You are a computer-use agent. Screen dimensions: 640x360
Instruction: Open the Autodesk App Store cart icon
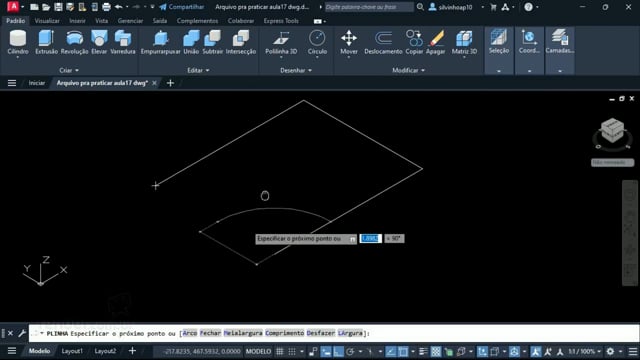pos(493,7)
